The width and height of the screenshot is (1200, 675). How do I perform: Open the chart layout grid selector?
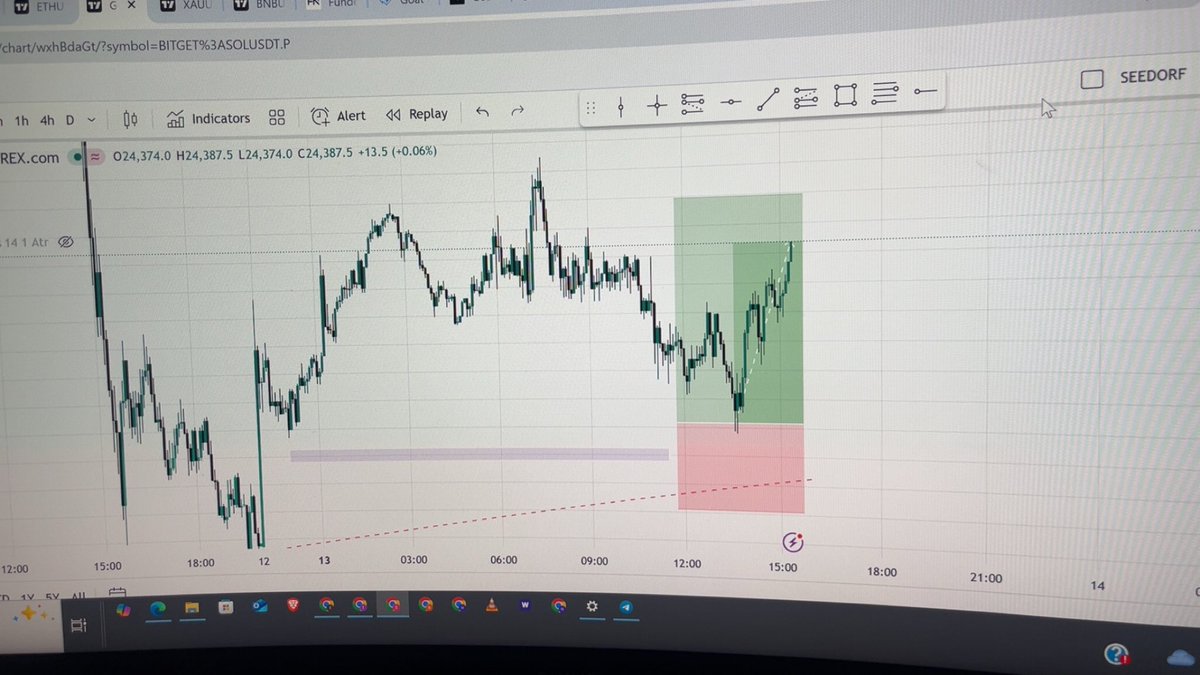point(277,117)
